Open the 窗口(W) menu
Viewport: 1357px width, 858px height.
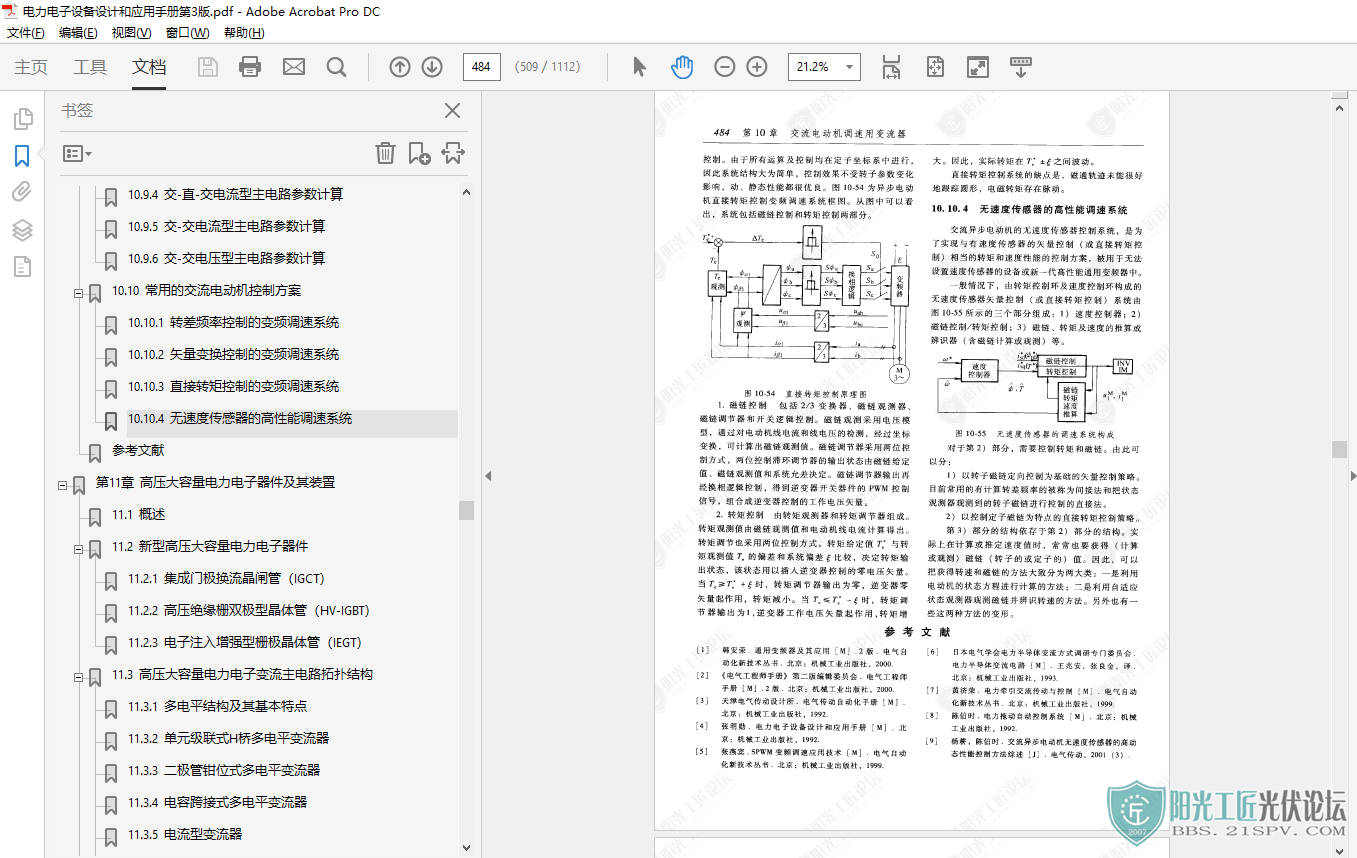pyautogui.click(x=187, y=32)
